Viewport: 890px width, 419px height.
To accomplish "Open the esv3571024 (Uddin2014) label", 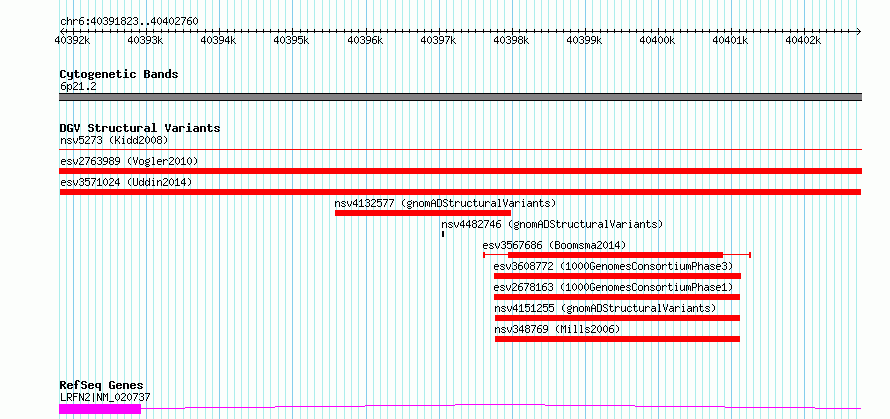I will 126,182.
